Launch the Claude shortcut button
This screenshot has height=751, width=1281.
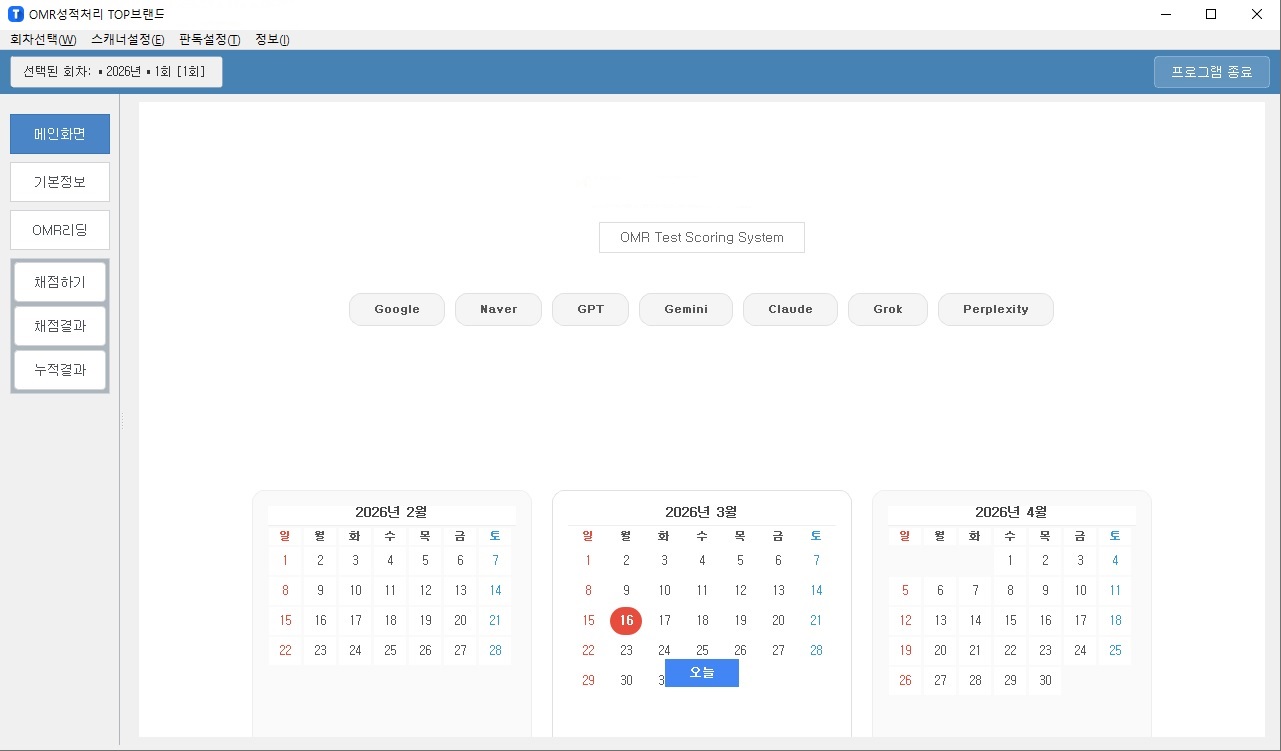[x=790, y=309]
